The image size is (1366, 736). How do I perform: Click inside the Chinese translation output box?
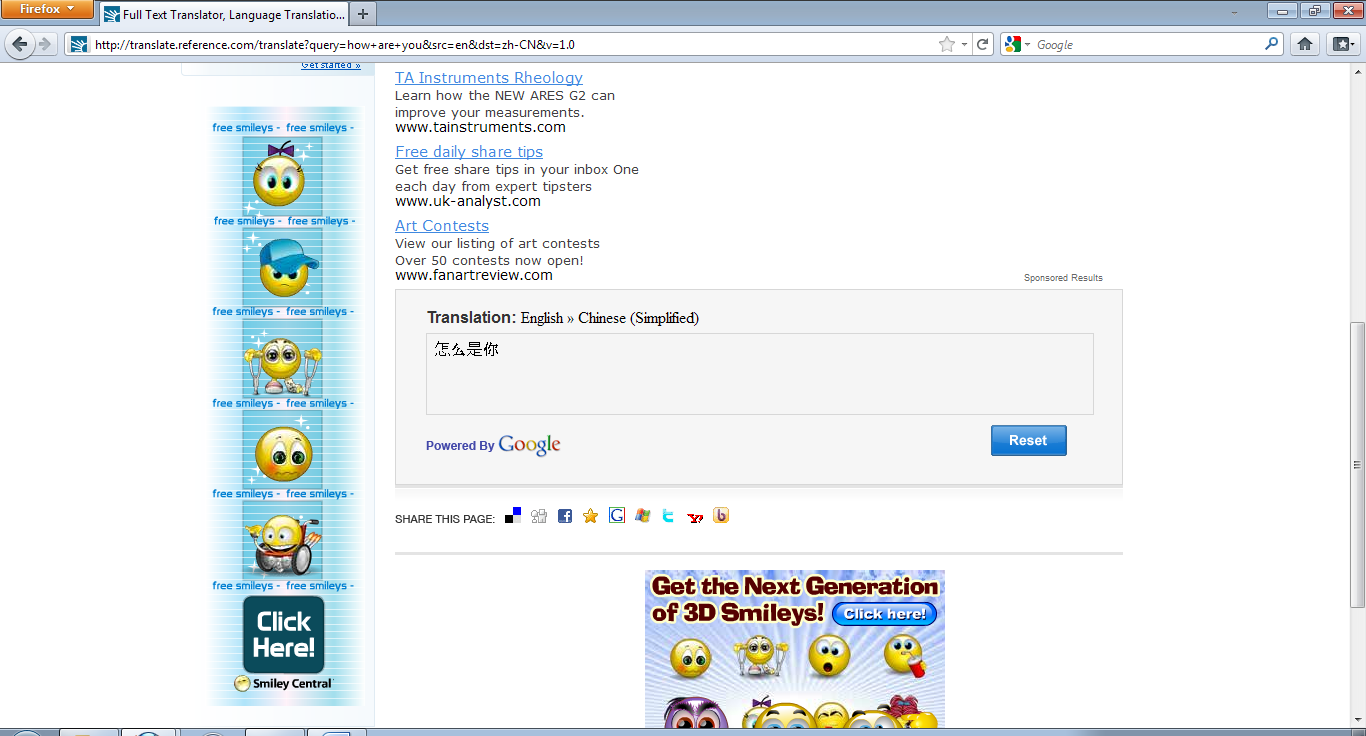point(760,374)
